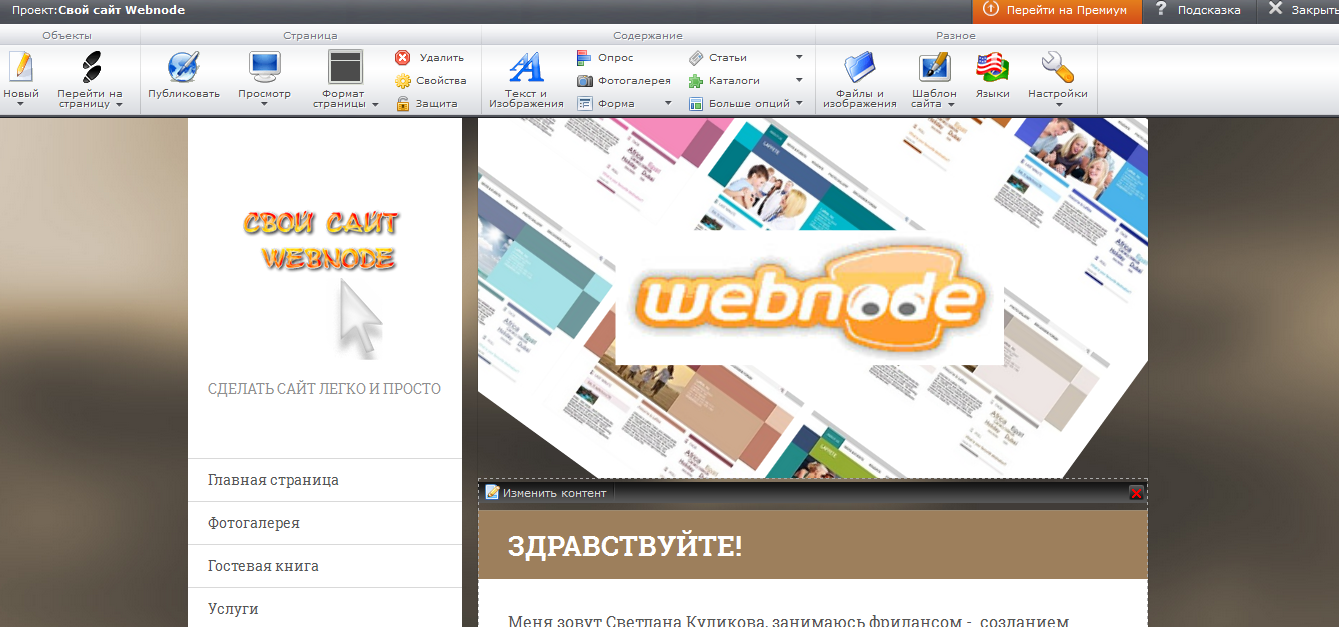
Task: Open Гостевая книга menu item
Action: 325,566
